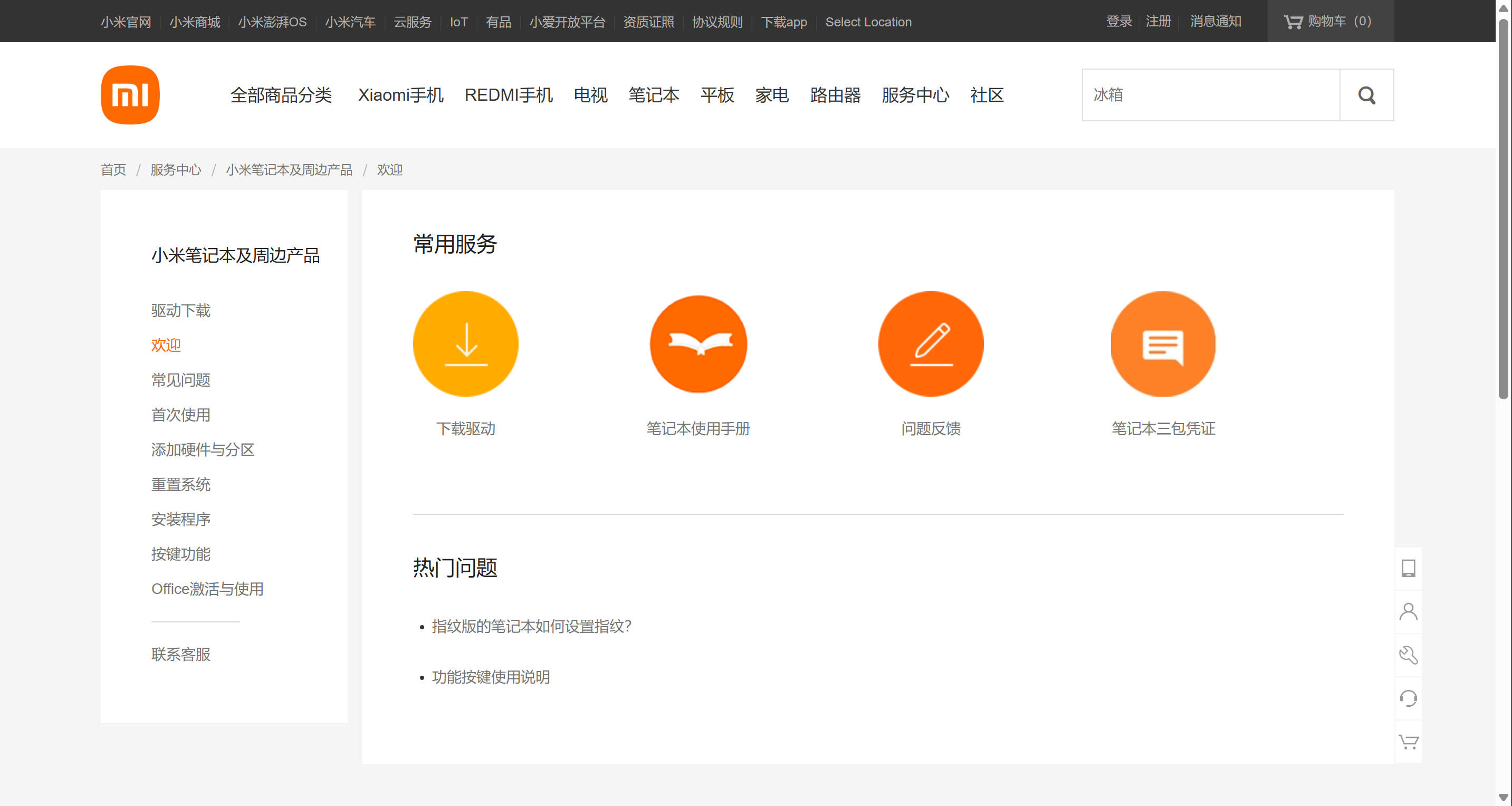The height and width of the screenshot is (806, 1512).
Task: Select 欢迎 in sidebar
Action: 166,344
